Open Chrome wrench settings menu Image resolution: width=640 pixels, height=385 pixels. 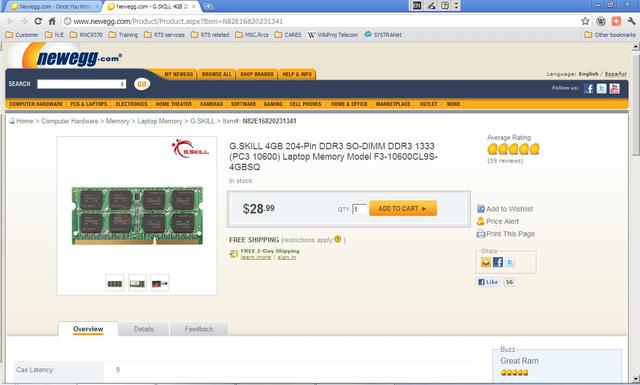(631, 21)
